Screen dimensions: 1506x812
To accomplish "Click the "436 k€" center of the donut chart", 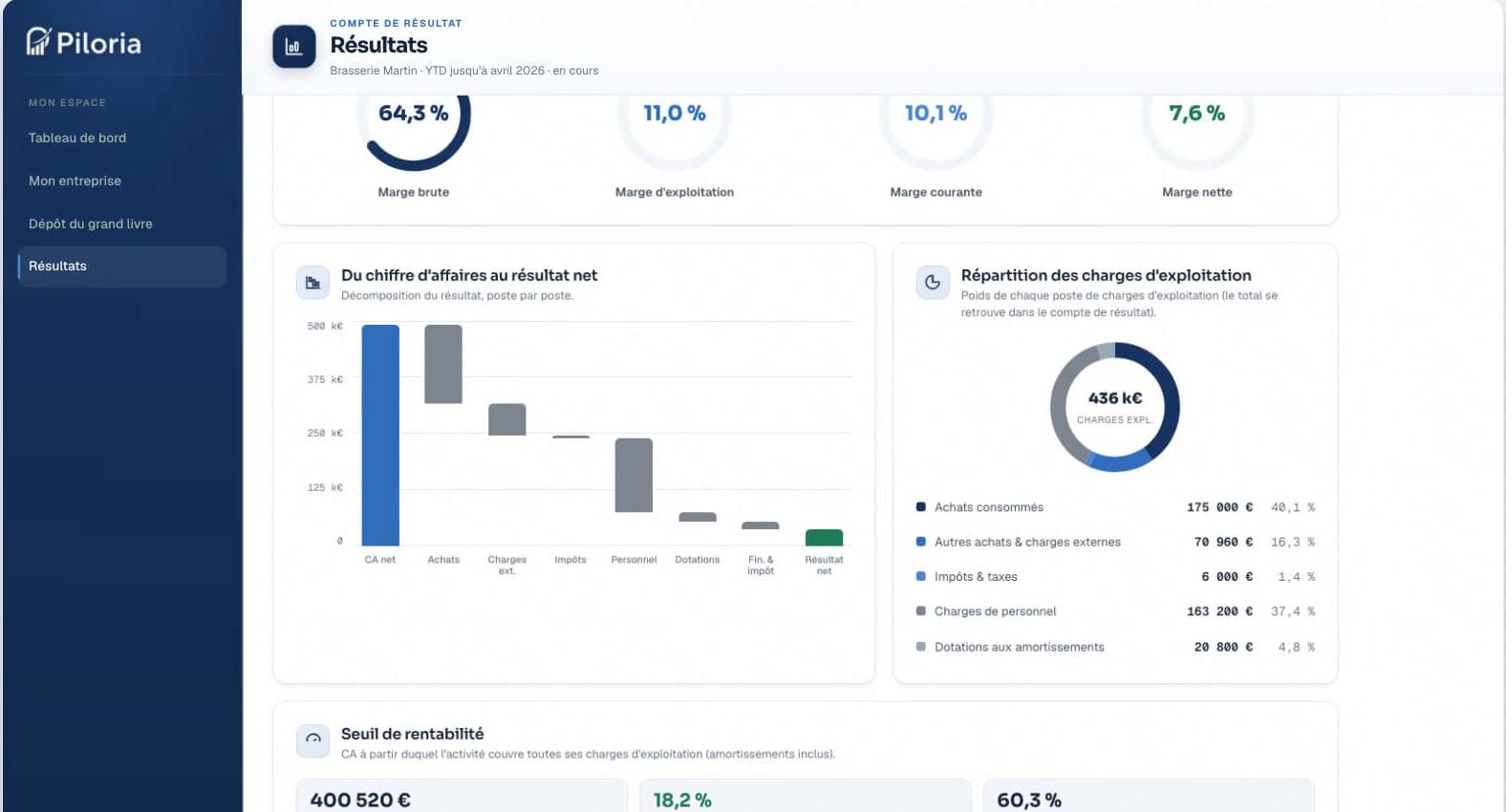I will tap(1115, 398).
